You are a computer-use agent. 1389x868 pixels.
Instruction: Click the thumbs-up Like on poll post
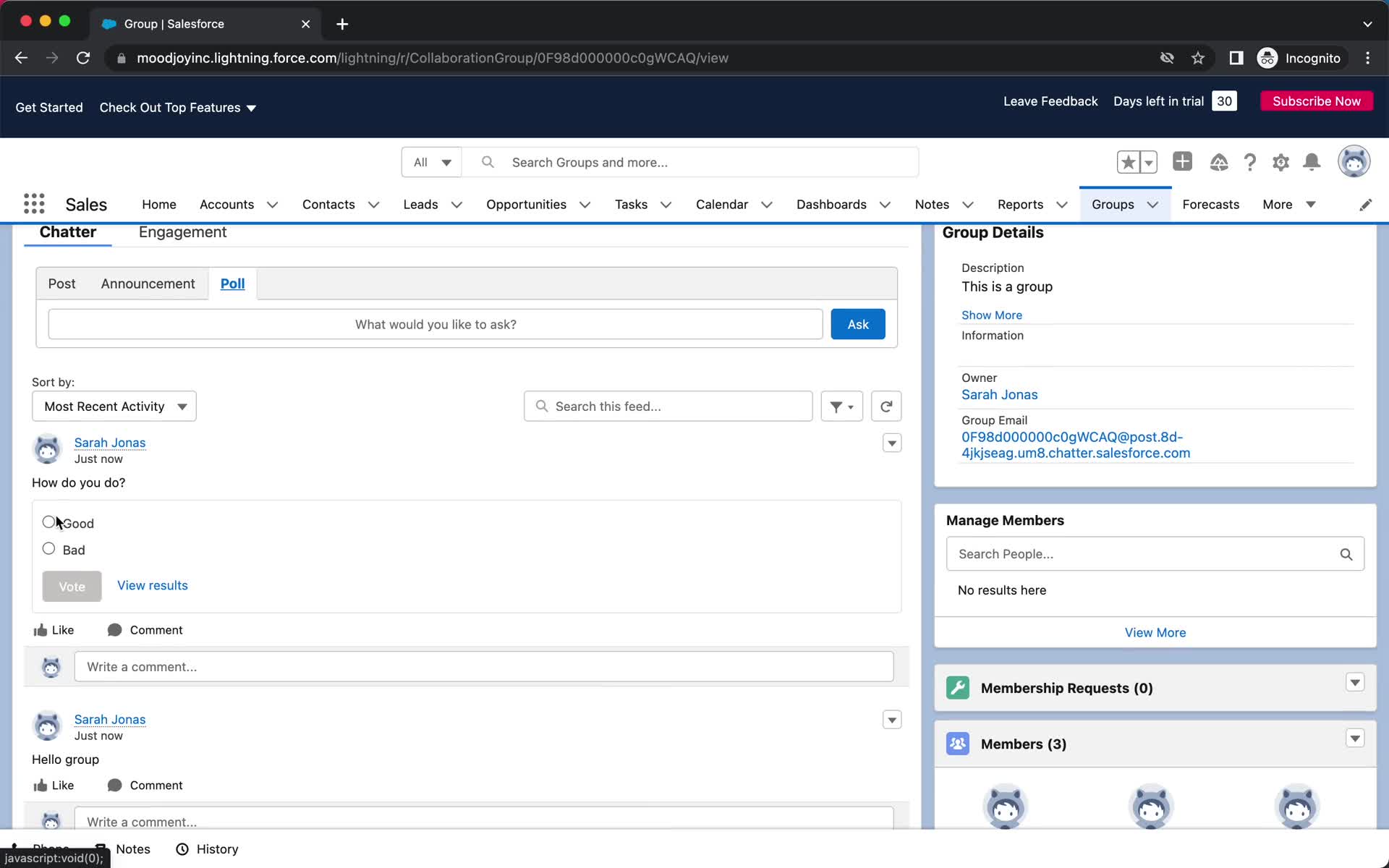point(54,630)
